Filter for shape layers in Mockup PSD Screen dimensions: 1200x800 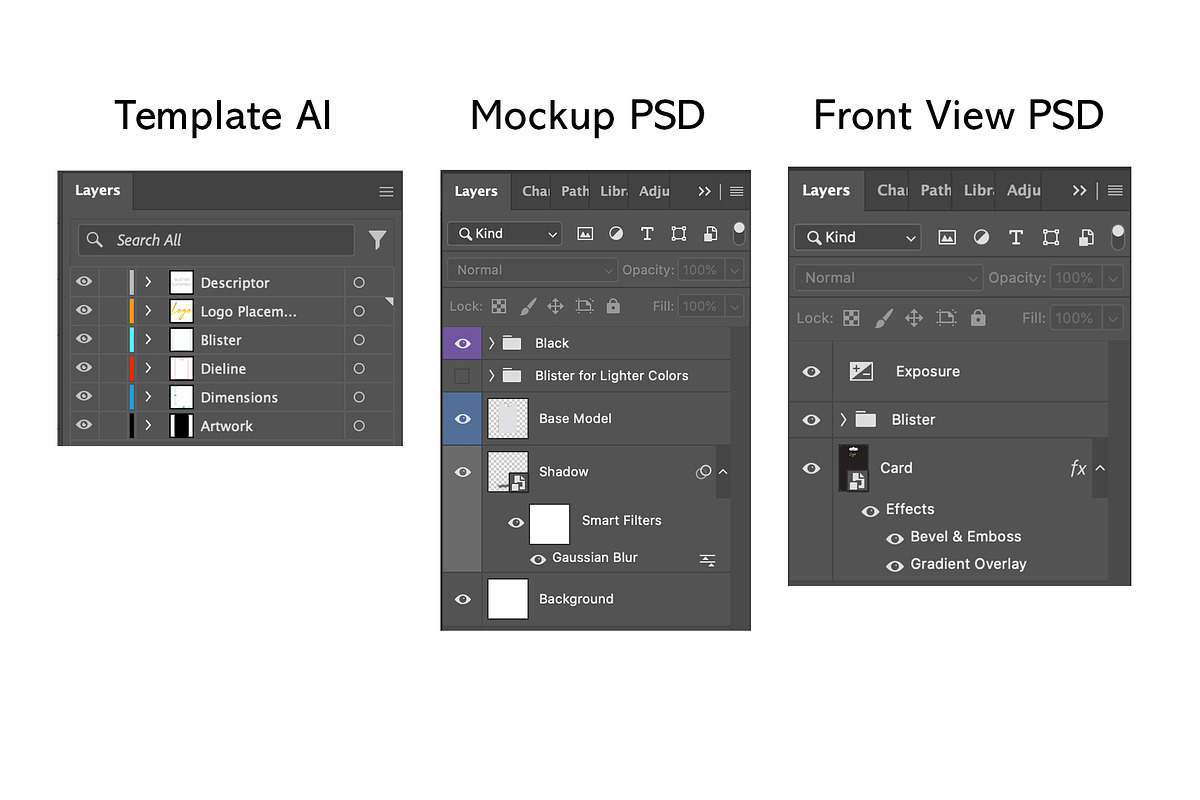(679, 234)
